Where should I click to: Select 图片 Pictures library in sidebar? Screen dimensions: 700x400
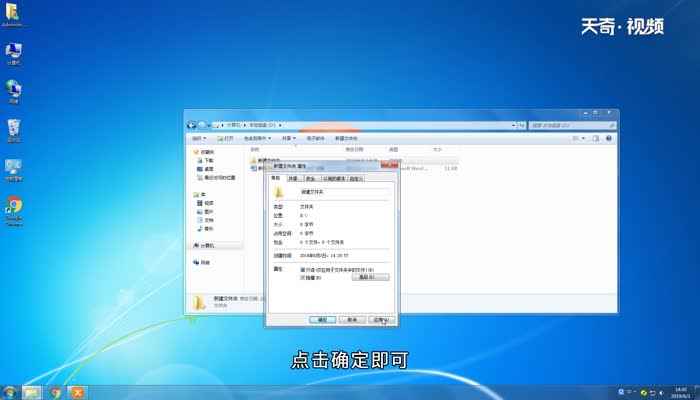pyautogui.click(x=205, y=212)
